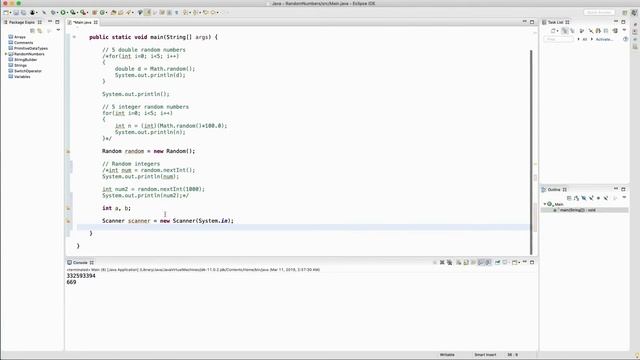
Task: Click Clear Console icon
Action: 459,262
